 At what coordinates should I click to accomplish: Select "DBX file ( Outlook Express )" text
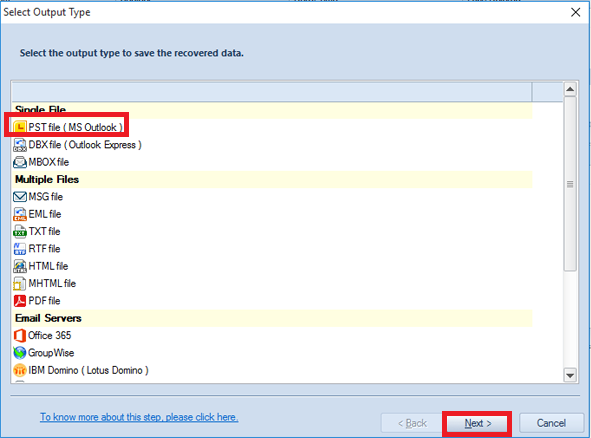coord(85,145)
